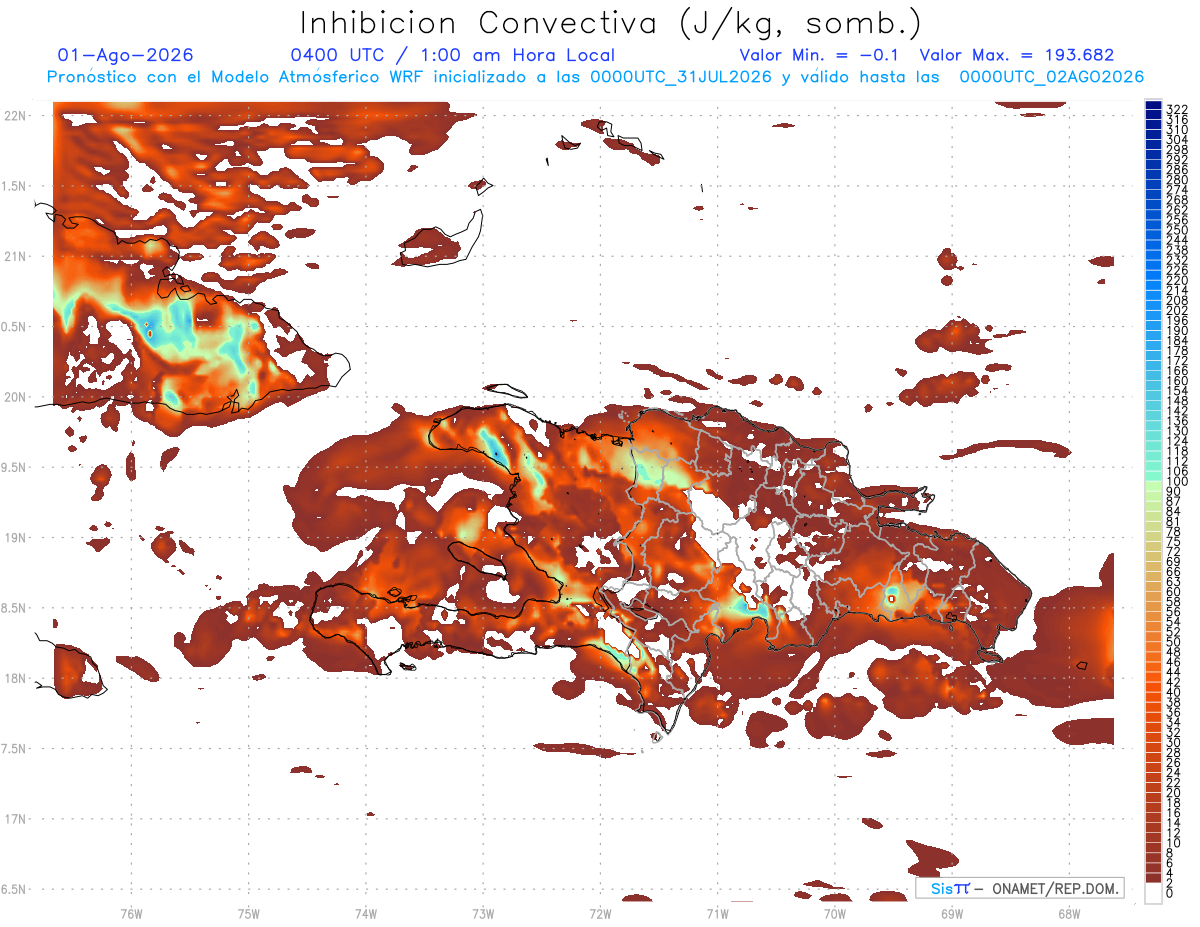Click the 71W longitude label
The image size is (1200, 927).
(x=717, y=912)
